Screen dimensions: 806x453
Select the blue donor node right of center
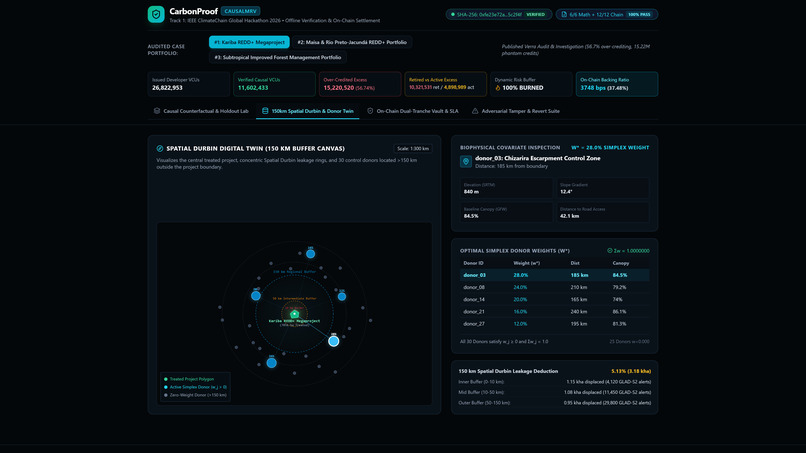(x=342, y=296)
